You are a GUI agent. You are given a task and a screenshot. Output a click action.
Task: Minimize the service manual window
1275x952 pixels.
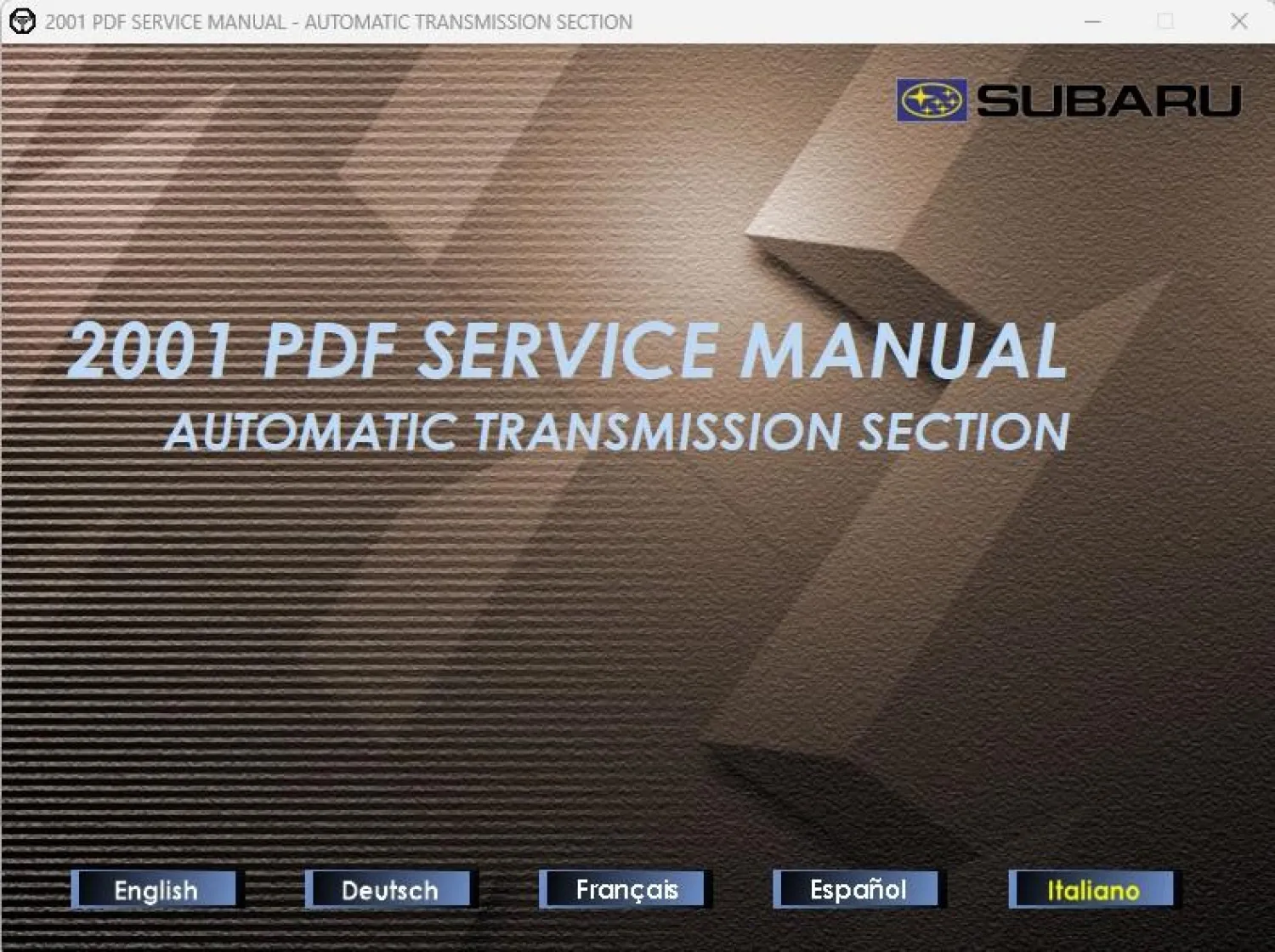1093,21
